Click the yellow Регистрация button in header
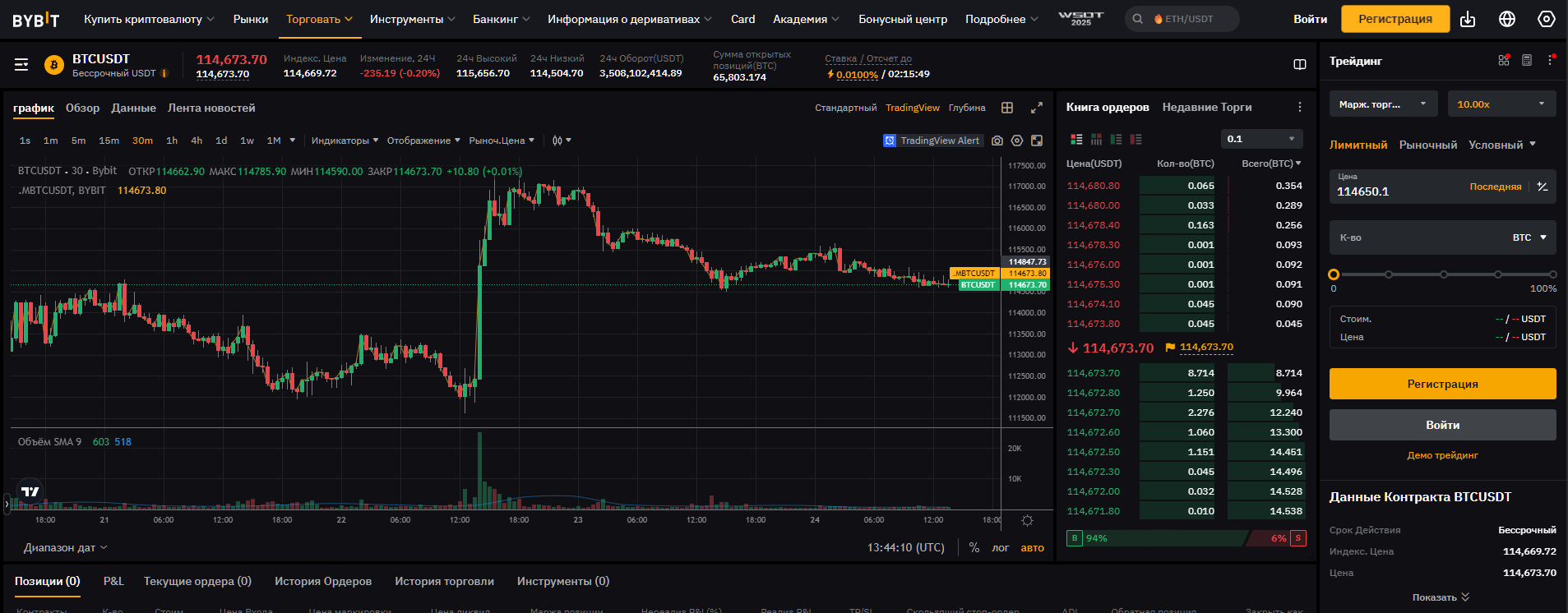 pyautogui.click(x=1395, y=19)
